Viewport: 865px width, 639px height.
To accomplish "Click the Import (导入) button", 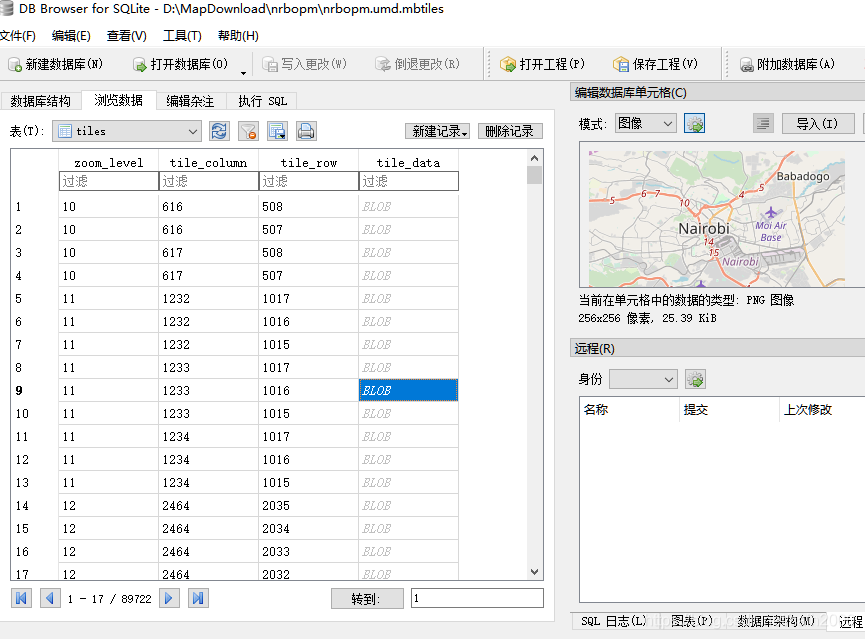I will point(818,124).
